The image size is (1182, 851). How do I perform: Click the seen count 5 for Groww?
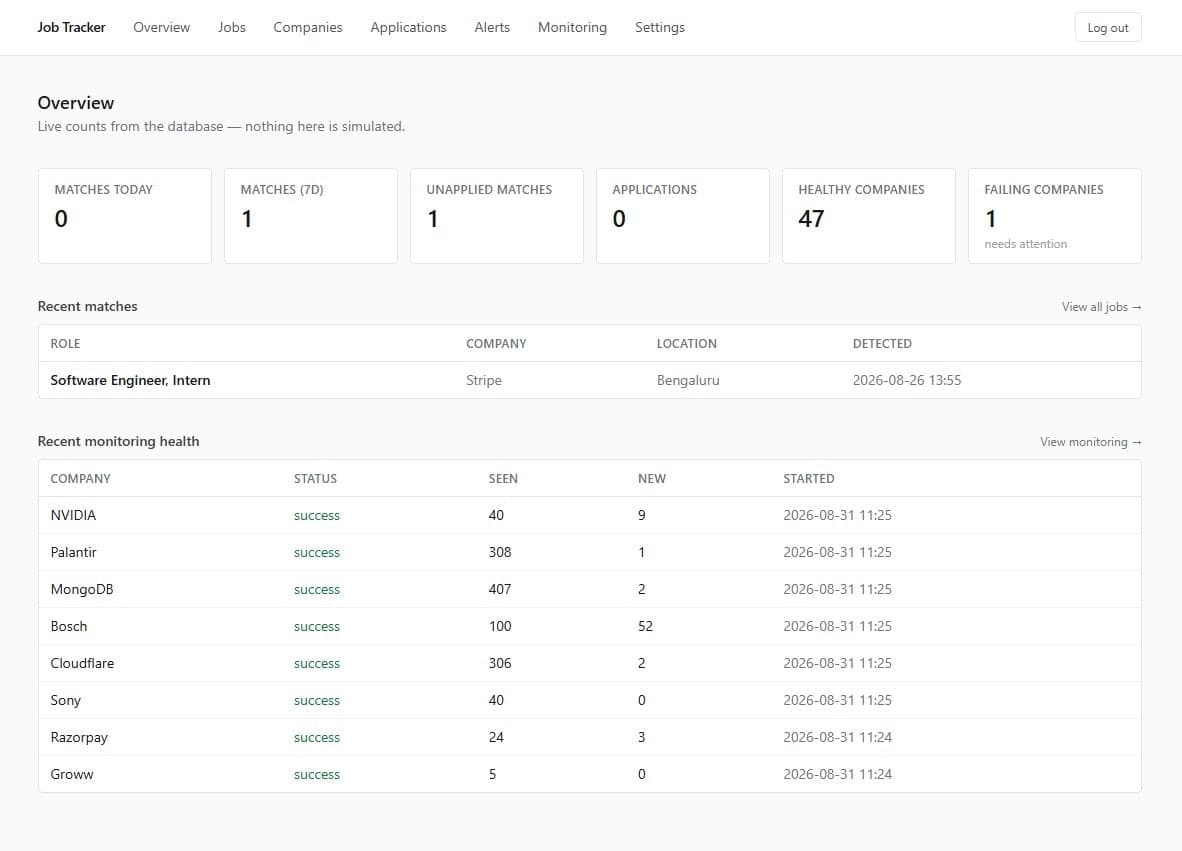pos(492,773)
